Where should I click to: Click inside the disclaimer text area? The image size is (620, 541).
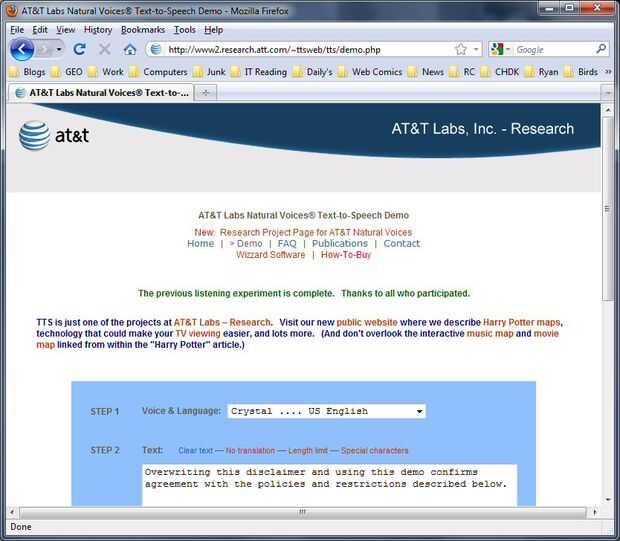point(329,485)
